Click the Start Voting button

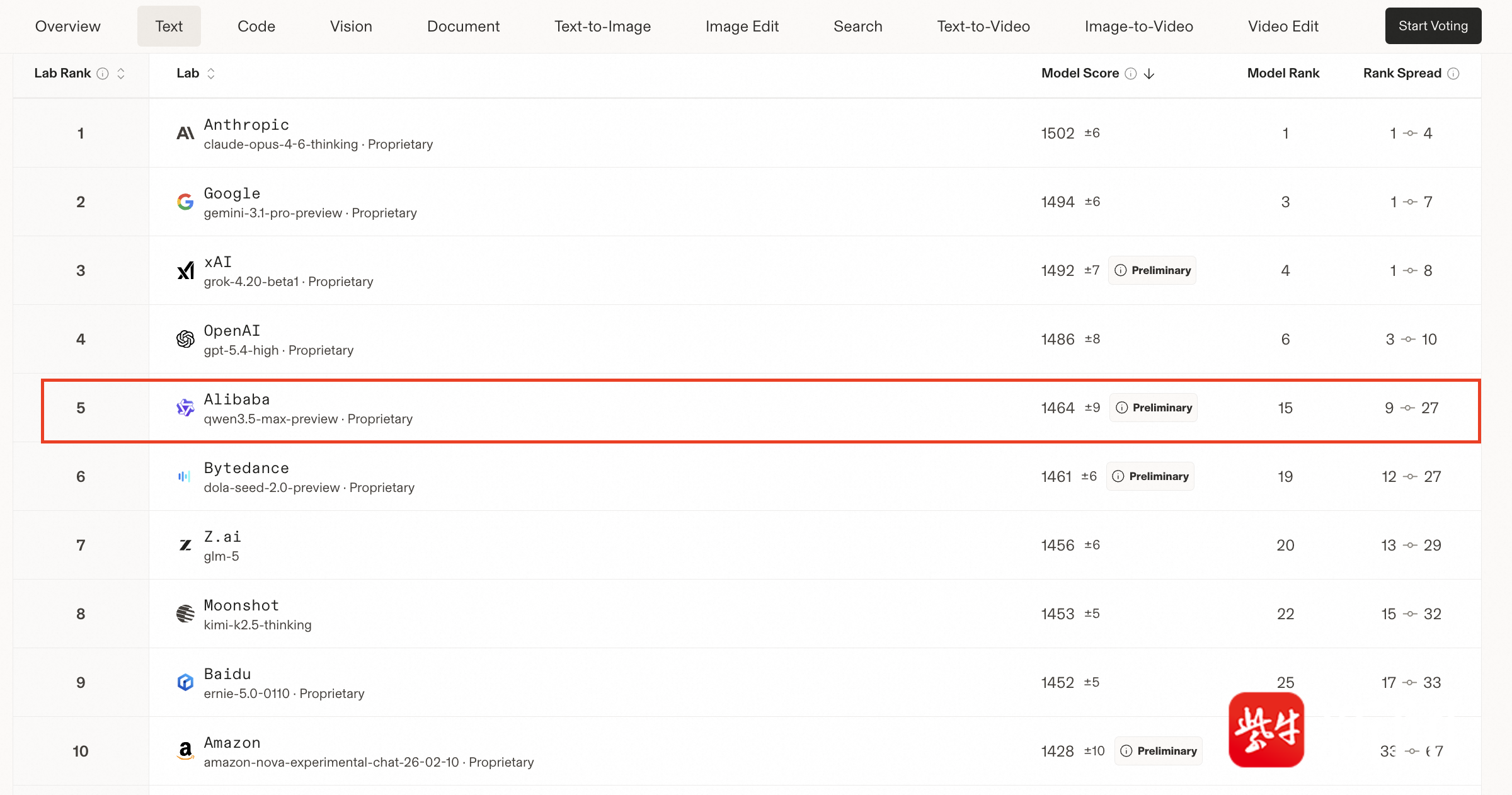click(1433, 26)
